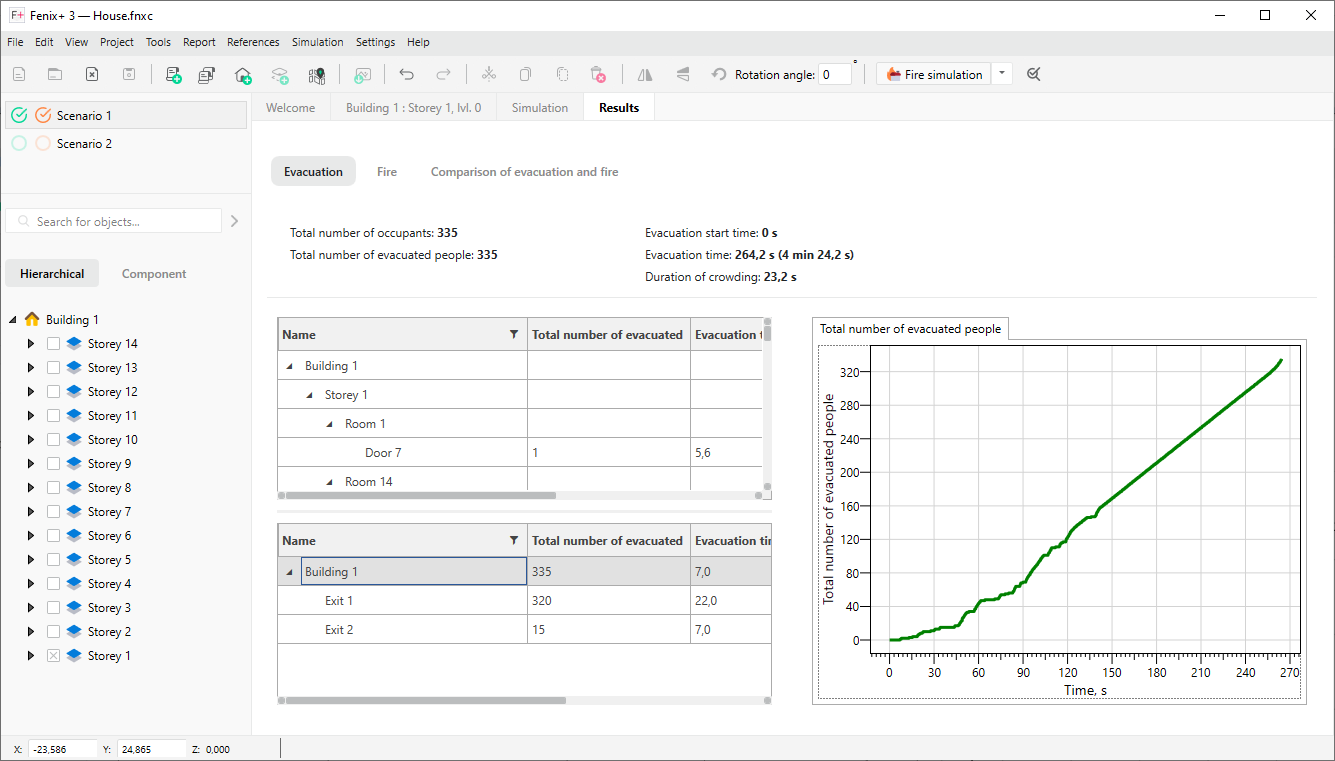Open the Simulation menu

click(318, 42)
